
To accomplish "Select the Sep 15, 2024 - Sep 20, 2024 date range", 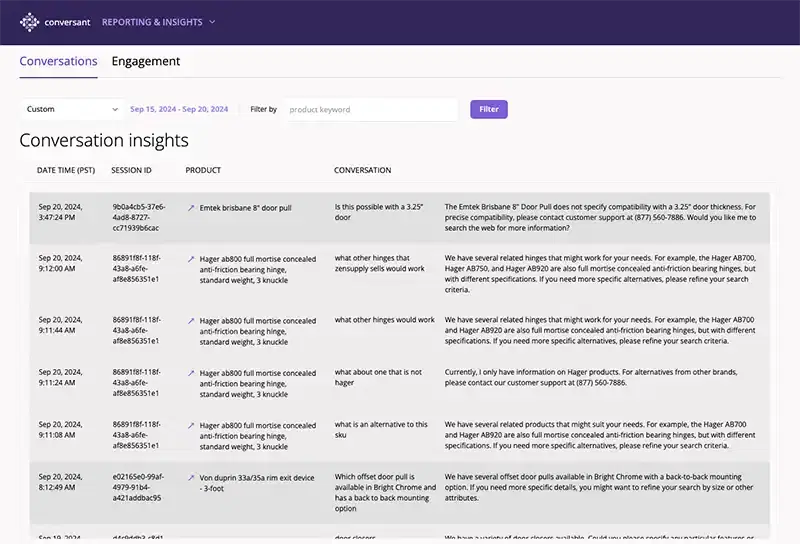I will (x=179, y=109).
